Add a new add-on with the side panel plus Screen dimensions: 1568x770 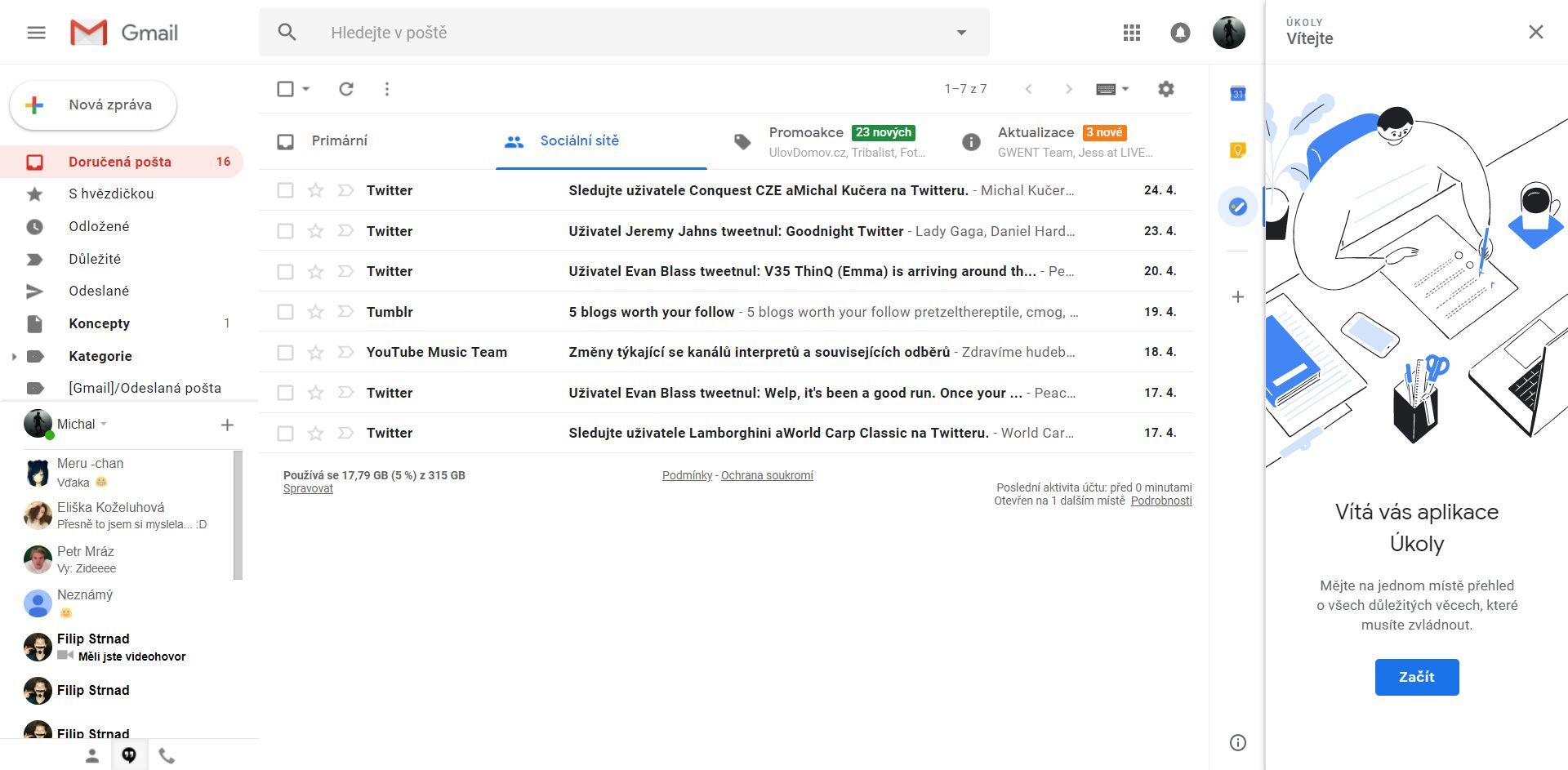[1236, 296]
